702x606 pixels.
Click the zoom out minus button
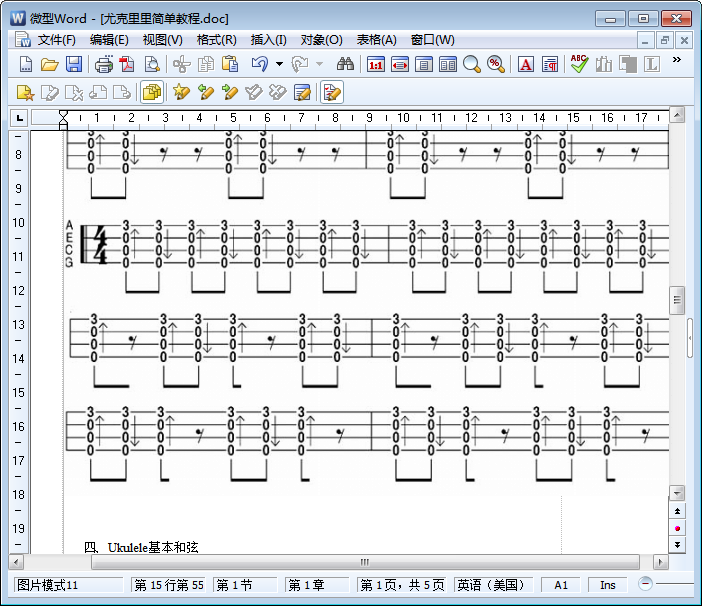coord(645,584)
